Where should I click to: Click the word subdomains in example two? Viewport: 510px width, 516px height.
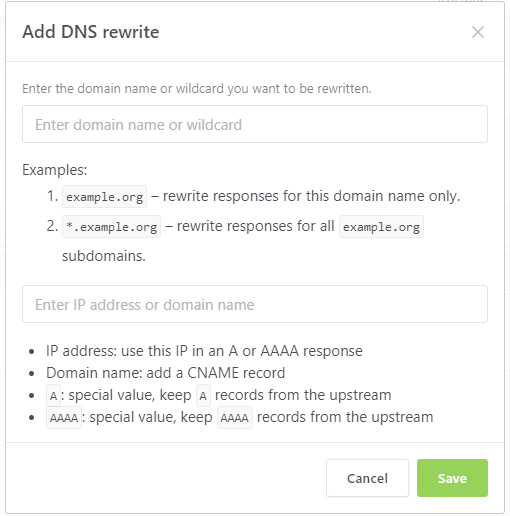tap(104, 256)
